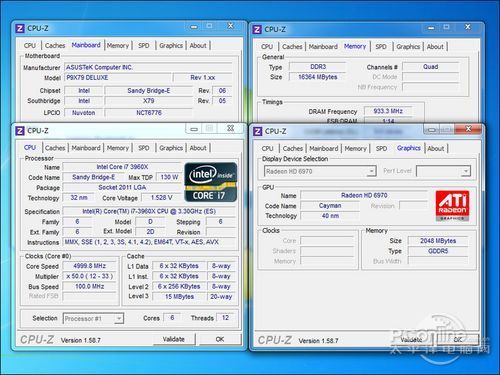Click the OK button in the CPU window
Screen dimensions: 500x375
(x=220, y=339)
